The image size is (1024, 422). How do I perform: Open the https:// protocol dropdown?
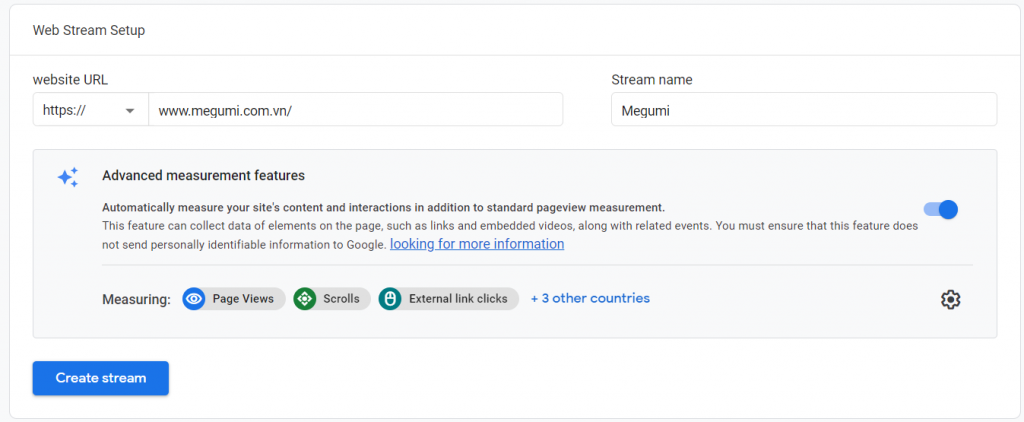[91, 109]
